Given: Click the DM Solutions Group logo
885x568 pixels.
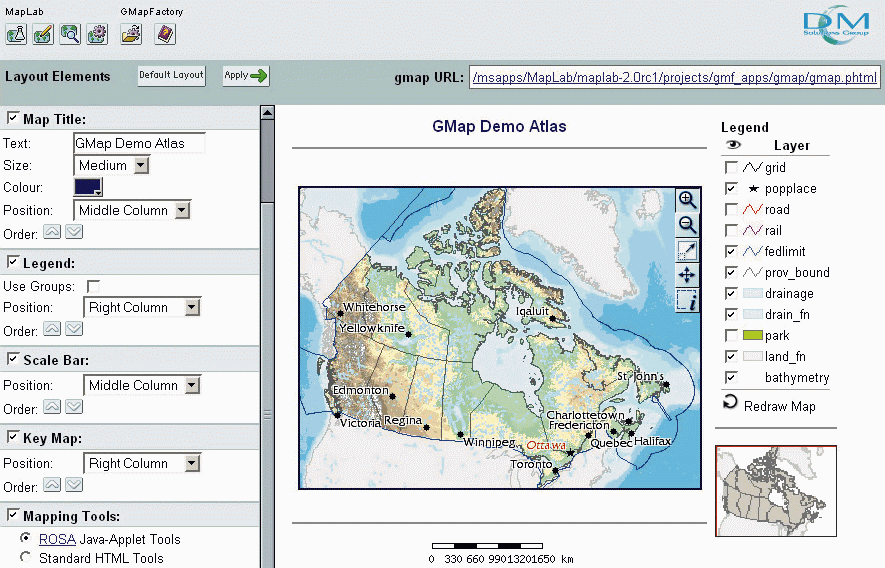Looking at the screenshot, I should pos(836,24).
